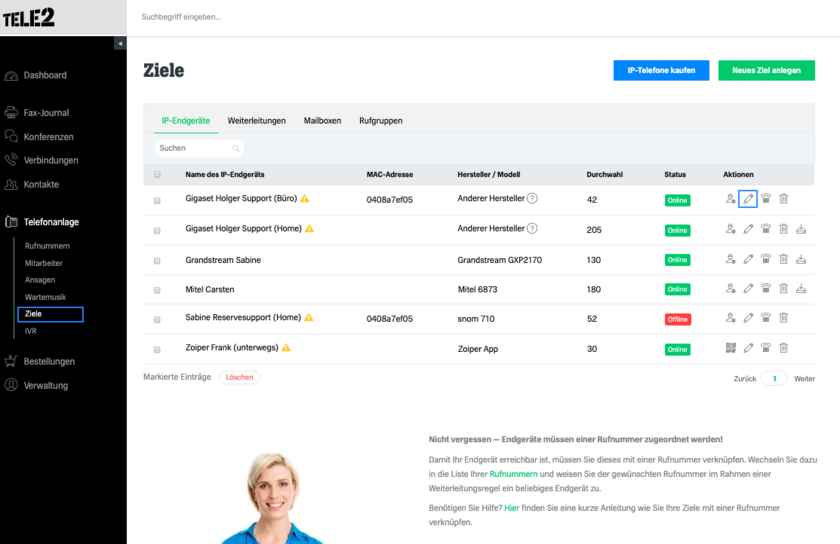
Task: Click pencil icon in Zoiper Frank (unterwegs) row
Action: pos(748,348)
